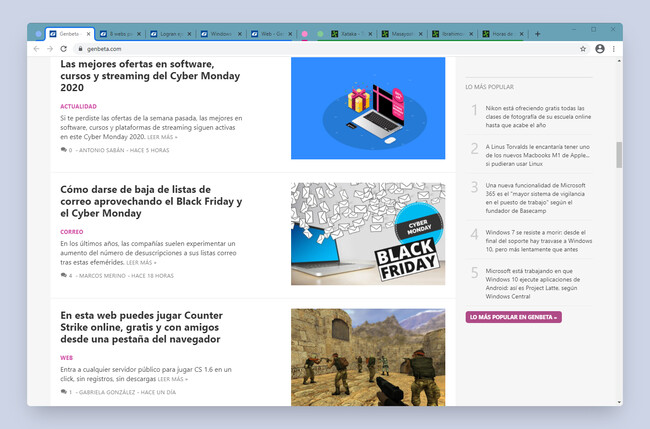
Task: Open the Cyber Monday gift laptop thumbnail
Action: click(368, 108)
